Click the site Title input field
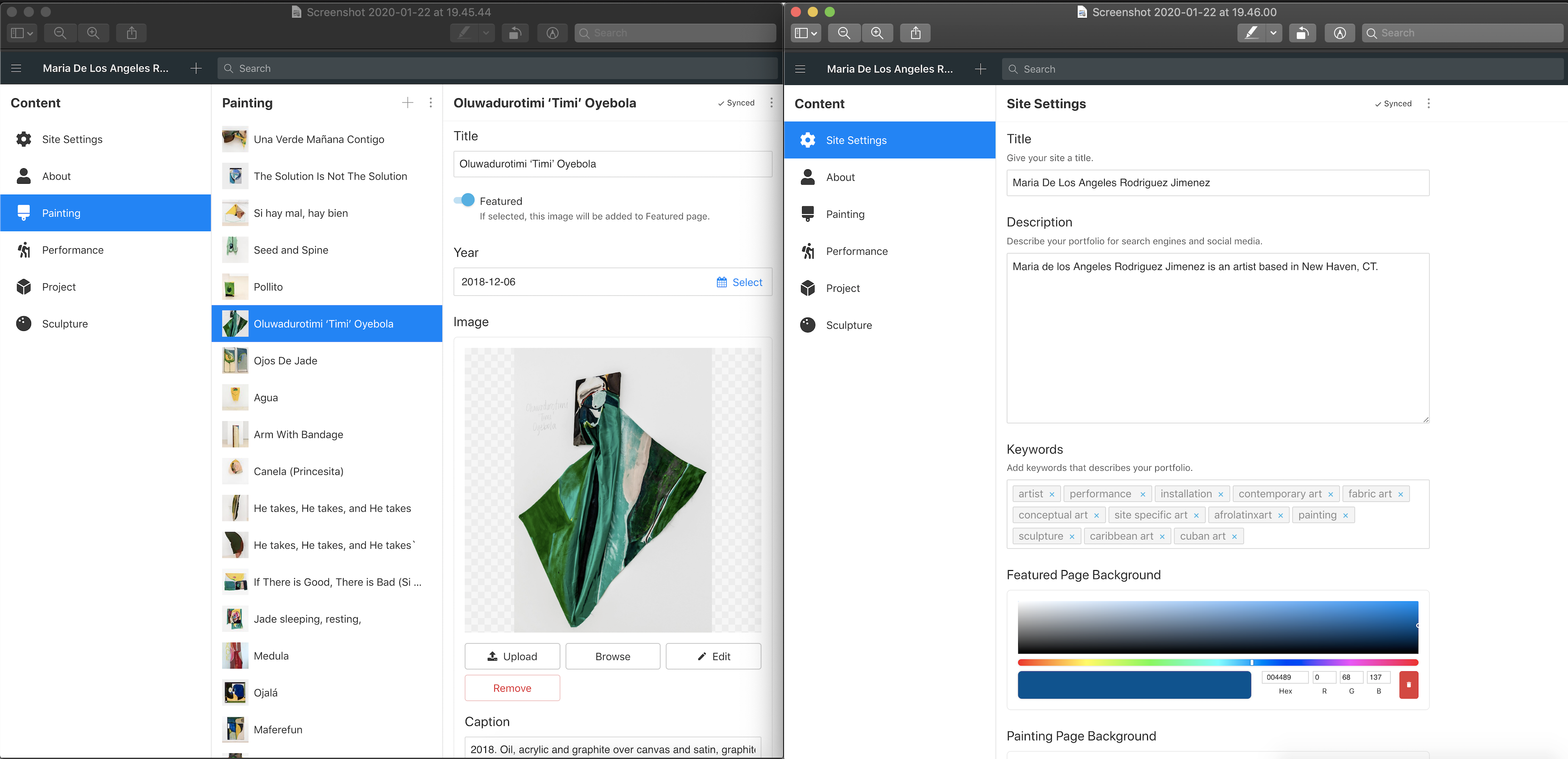Image resolution: width=1568 pixels, height=759 pixels. 1218,183
